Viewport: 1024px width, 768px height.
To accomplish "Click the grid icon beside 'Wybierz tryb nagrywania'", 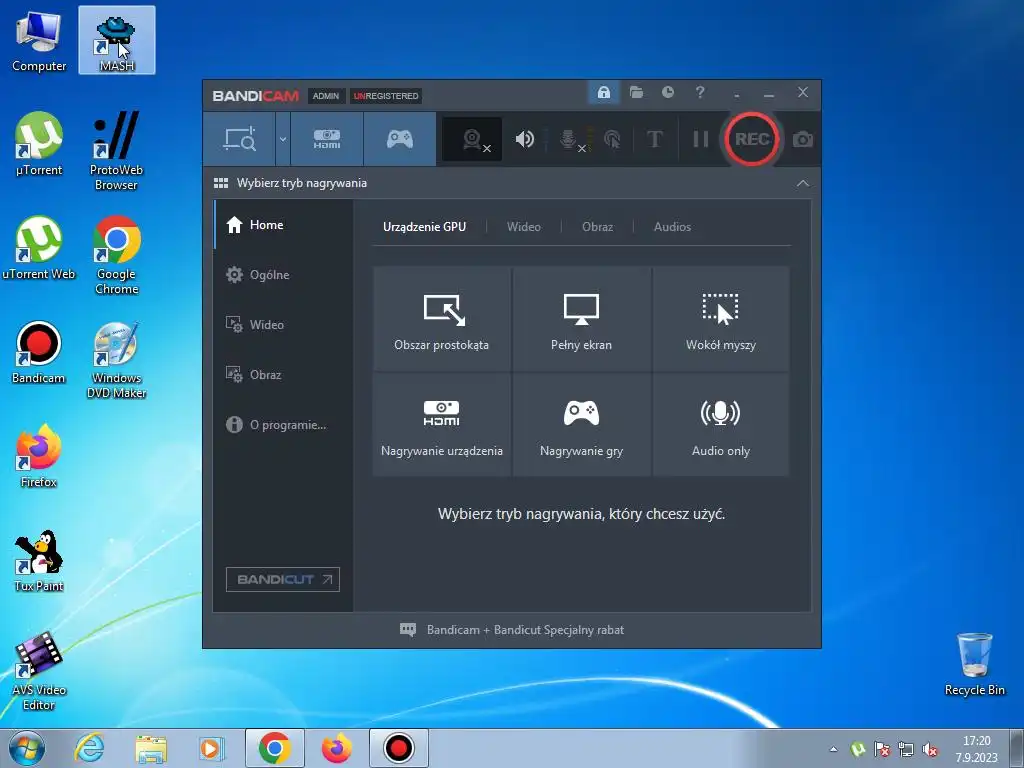I will pyautogui.click(x=221, y=184).
